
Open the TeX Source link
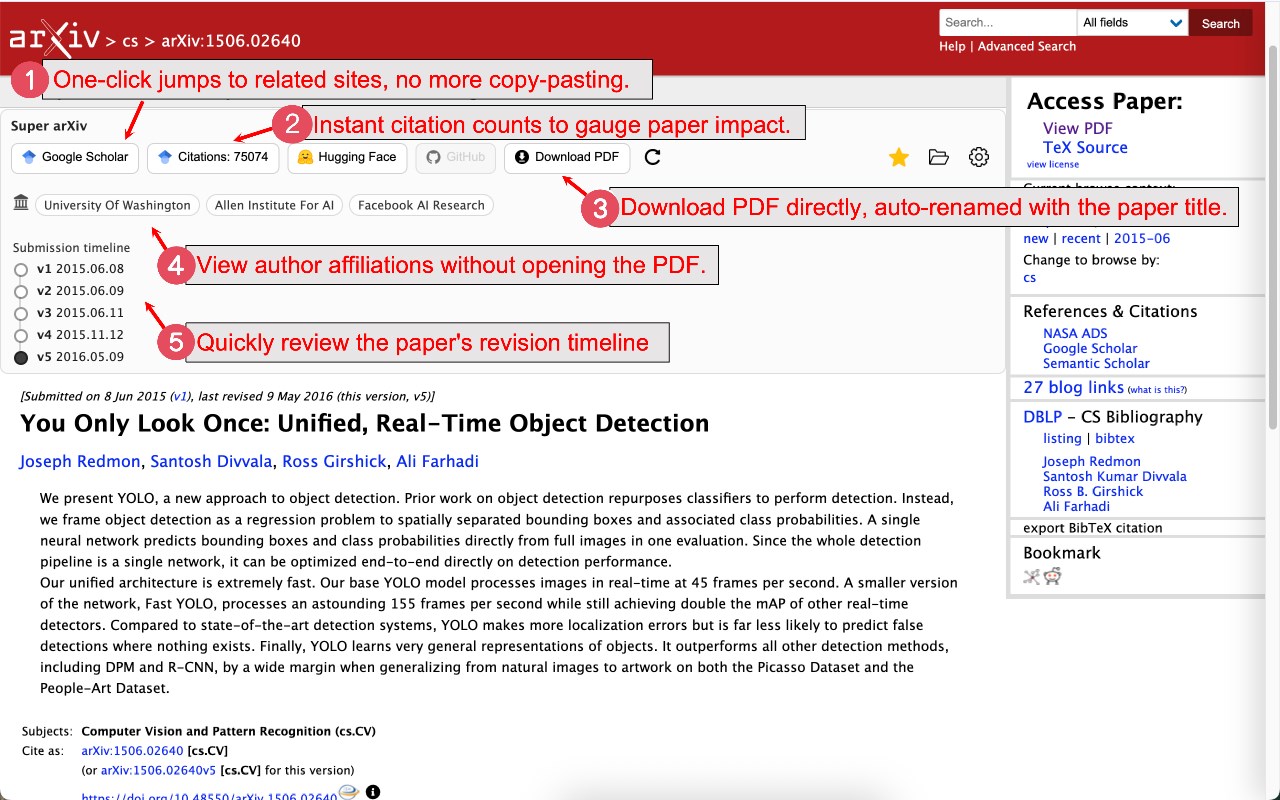click(1085, 147)
